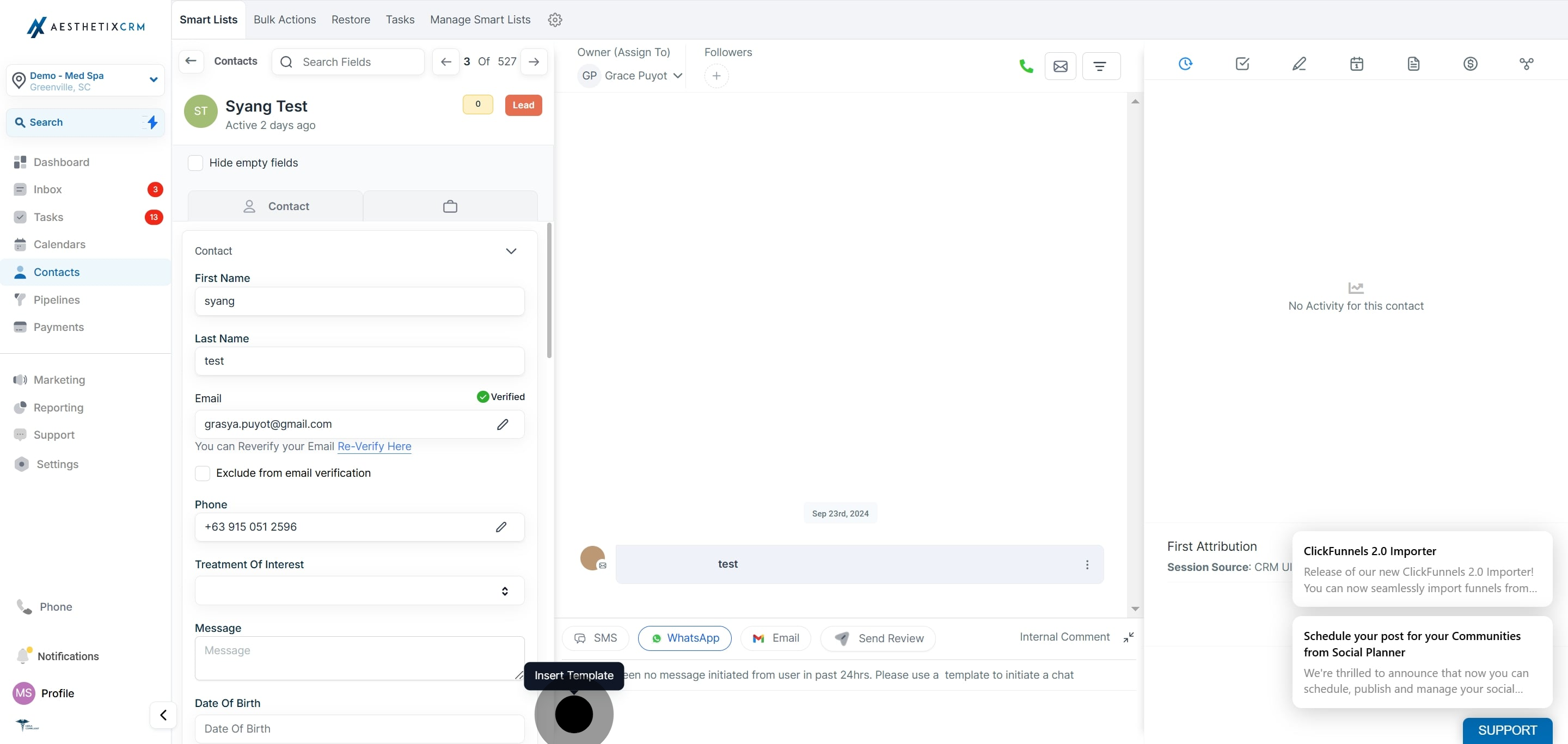Click the quick actions lightning bolt icon

152,122
